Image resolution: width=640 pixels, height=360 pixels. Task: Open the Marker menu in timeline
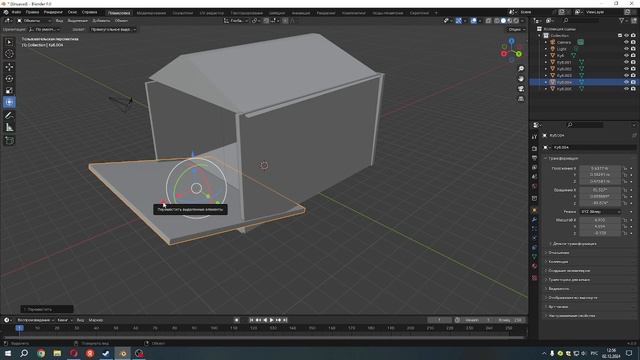96,320
